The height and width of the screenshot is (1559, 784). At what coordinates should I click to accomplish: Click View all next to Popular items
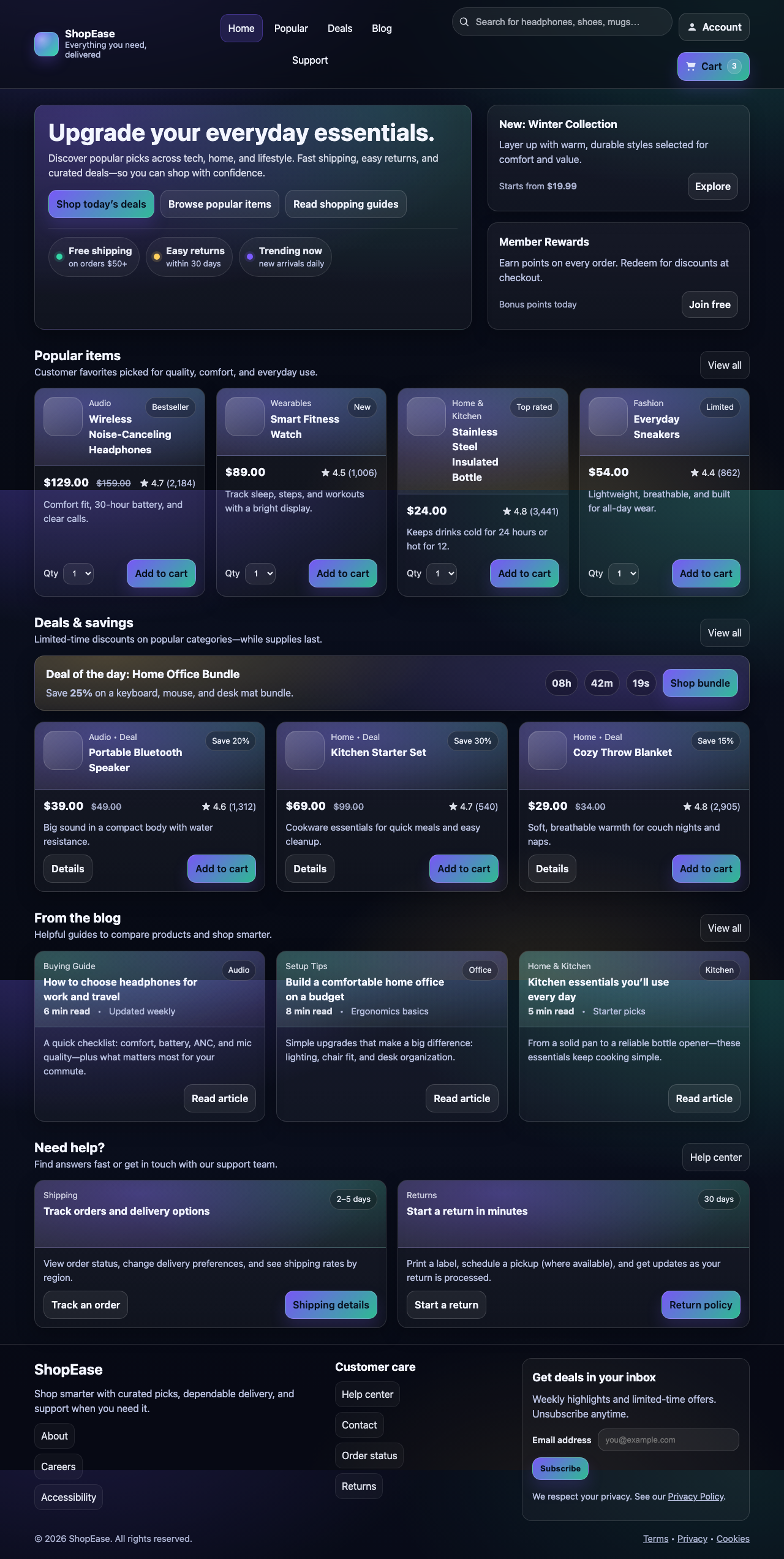[x=724, y=365]
